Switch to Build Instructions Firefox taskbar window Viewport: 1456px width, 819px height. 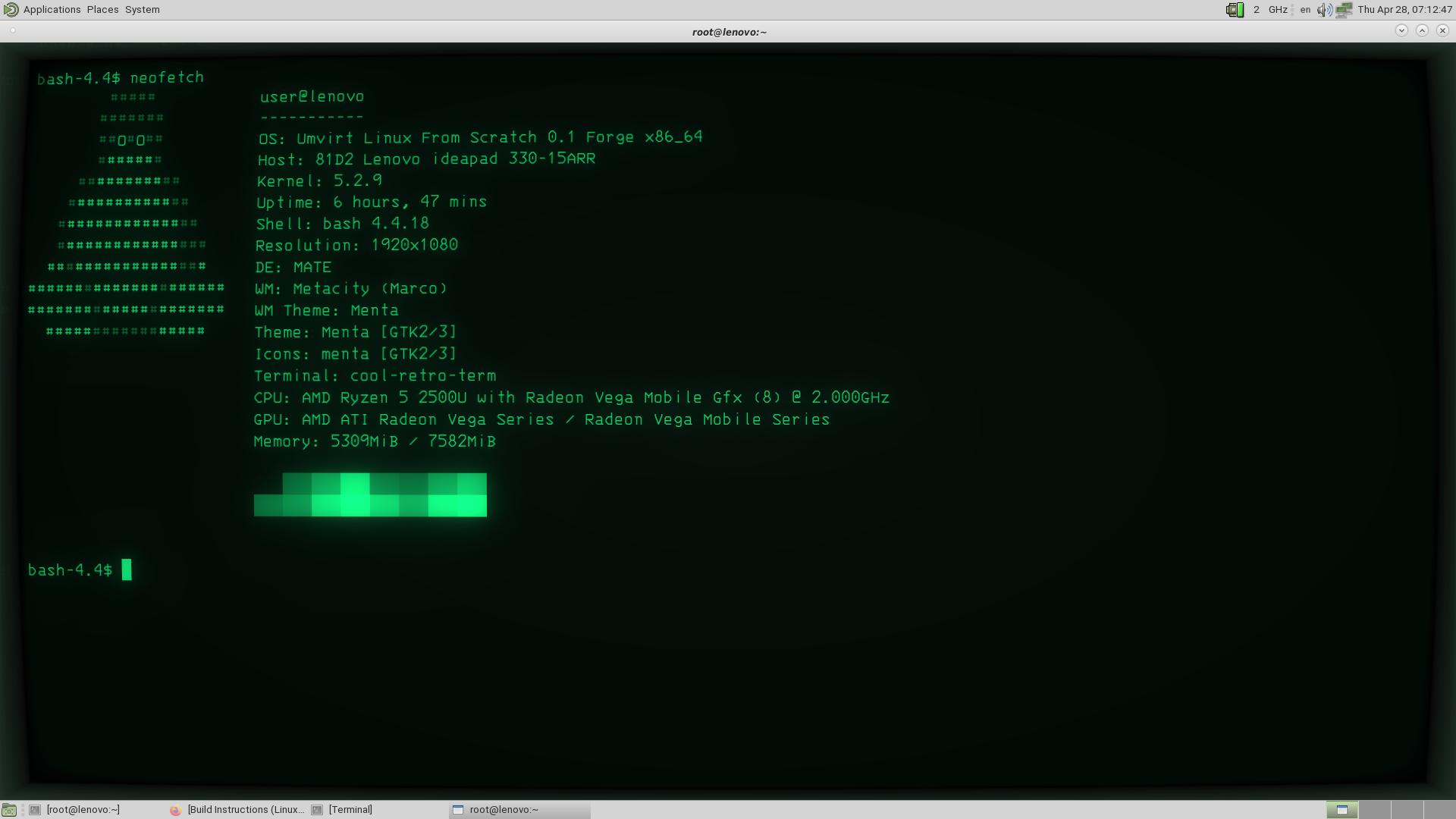(245, 810)
